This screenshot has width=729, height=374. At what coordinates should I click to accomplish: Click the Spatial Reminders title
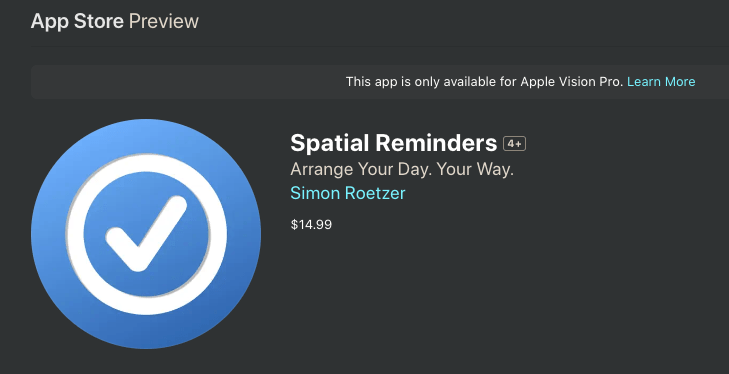pyautogui.click(x=393, y=143)
